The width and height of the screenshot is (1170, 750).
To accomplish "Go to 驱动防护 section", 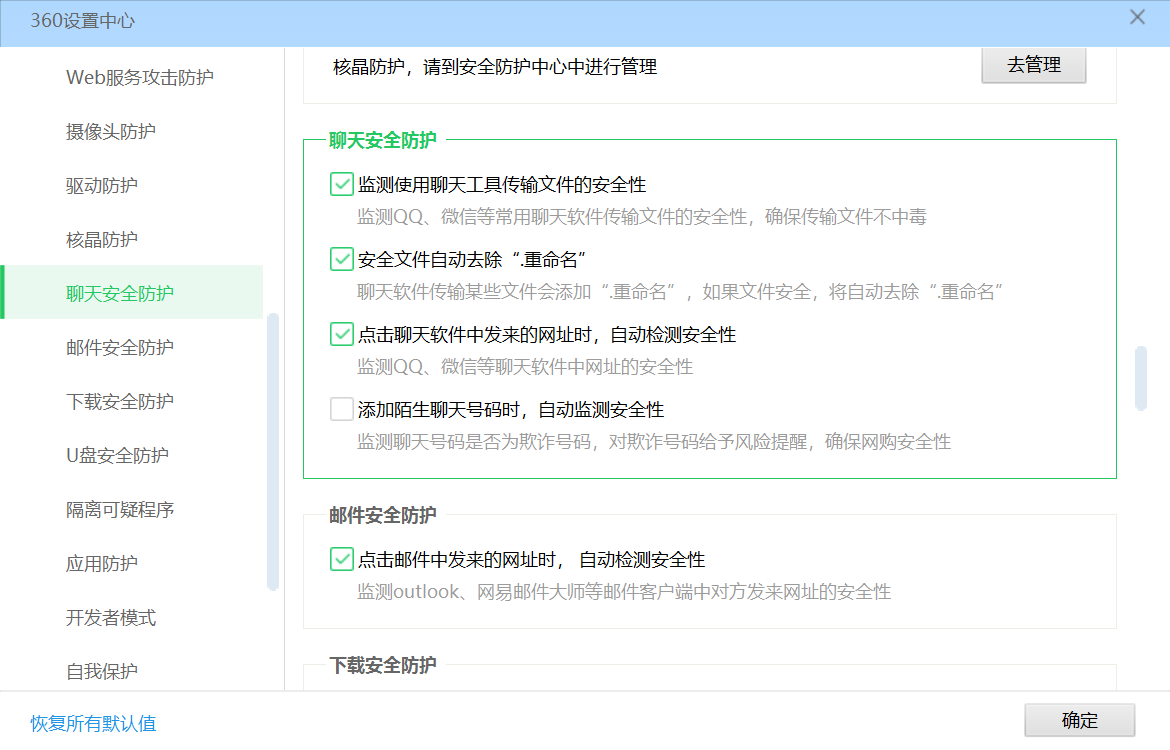I will 101,186.
